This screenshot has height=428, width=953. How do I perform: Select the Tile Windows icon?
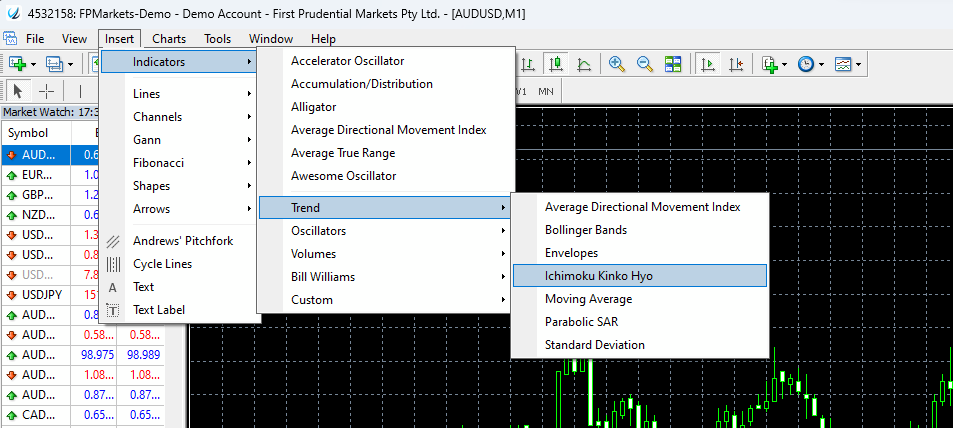pos(673,64)
